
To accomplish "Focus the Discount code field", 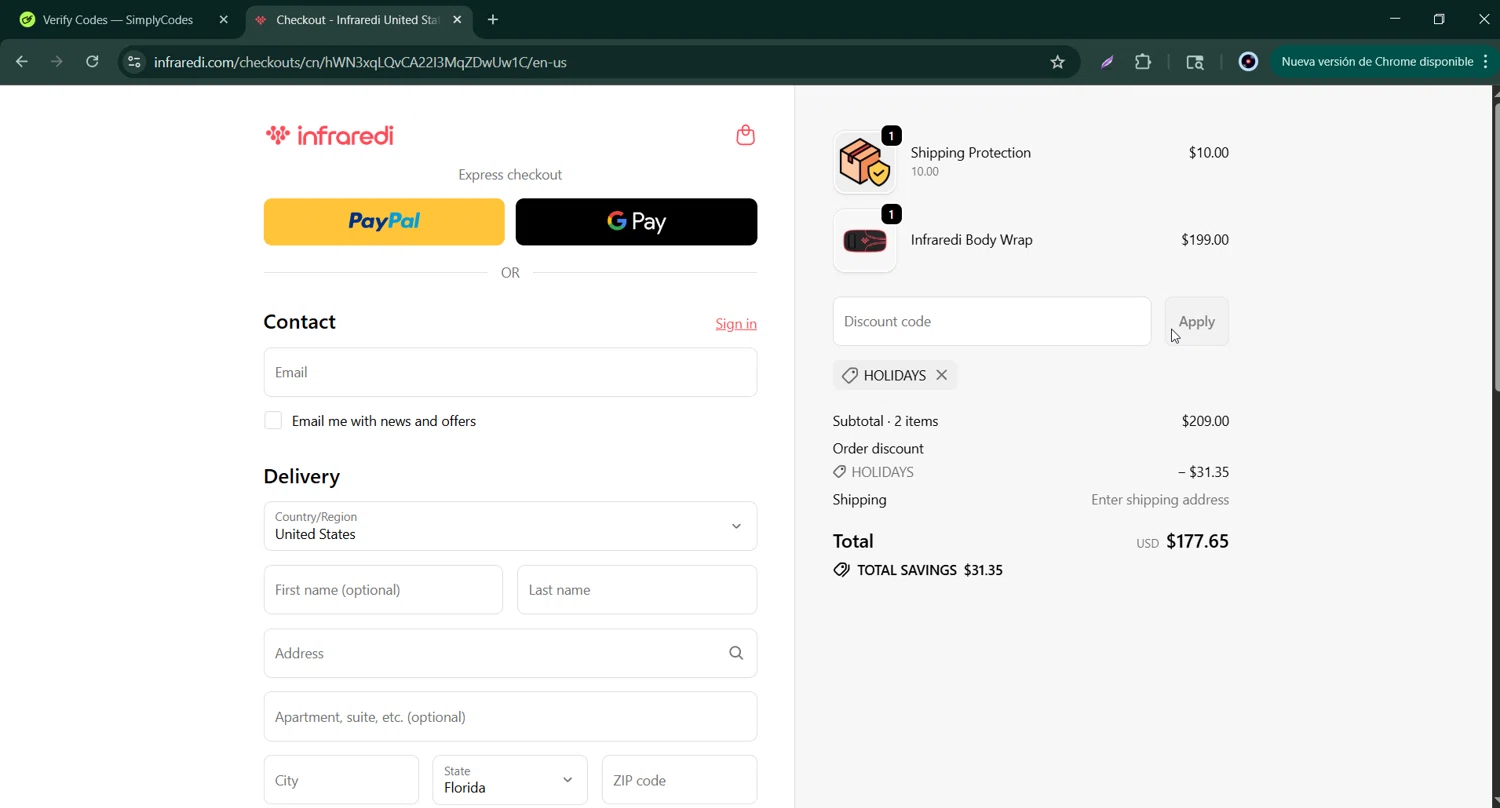I will click(x=992, y=322).
